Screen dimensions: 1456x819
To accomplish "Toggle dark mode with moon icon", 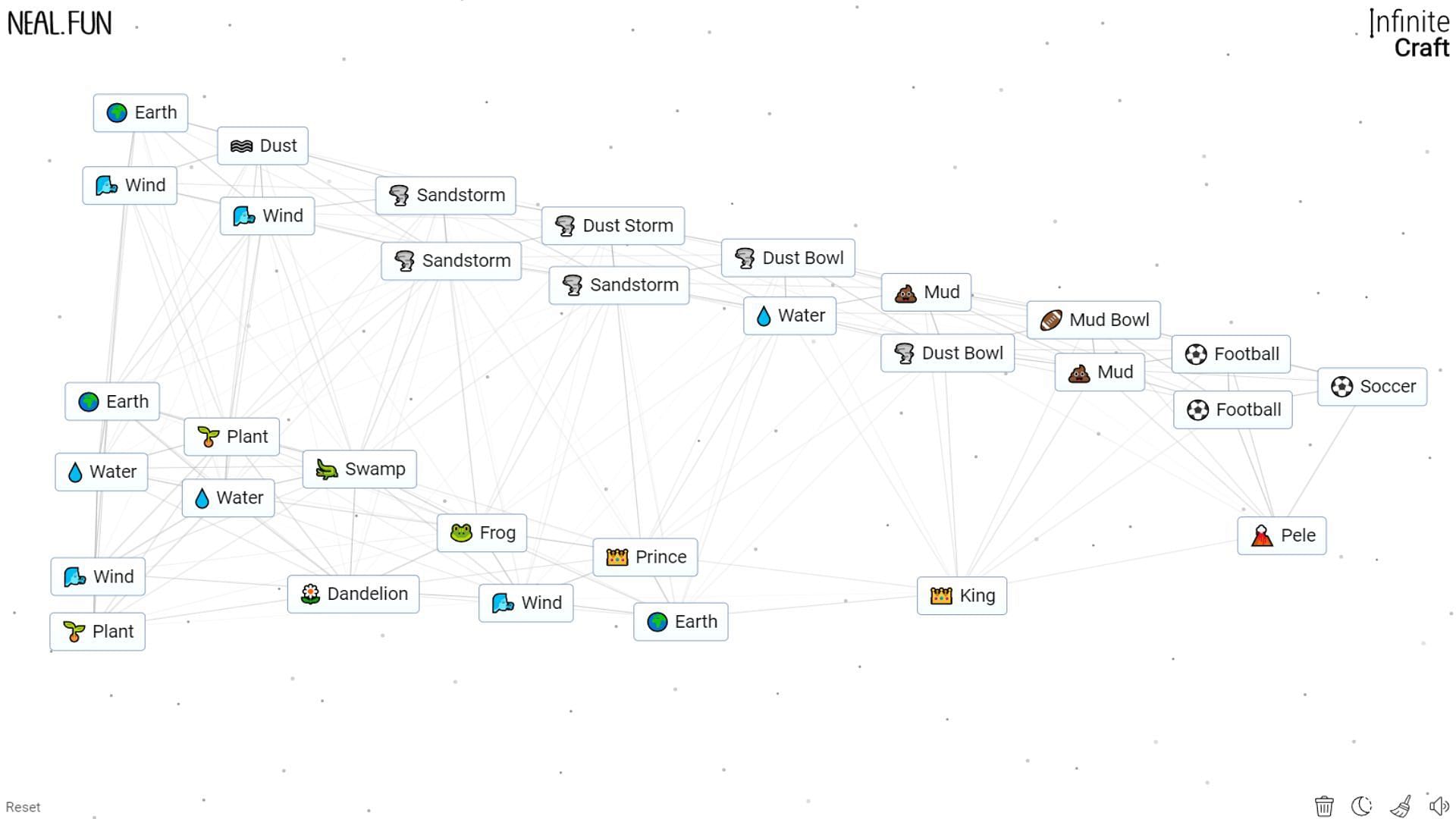I will click(1362, 806).
